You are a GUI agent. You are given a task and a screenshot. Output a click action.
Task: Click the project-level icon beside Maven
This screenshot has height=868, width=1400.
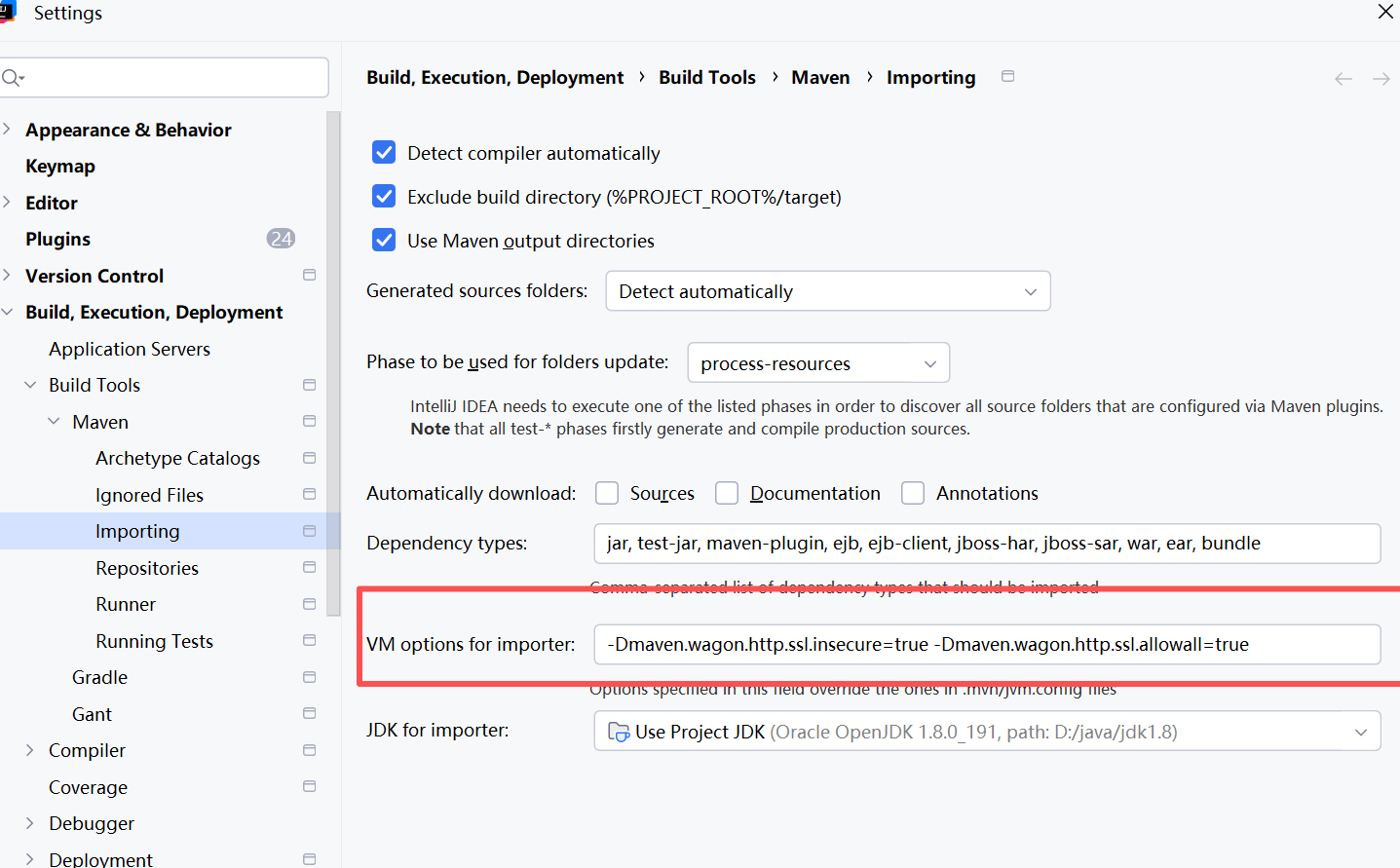tap(310, 421)
